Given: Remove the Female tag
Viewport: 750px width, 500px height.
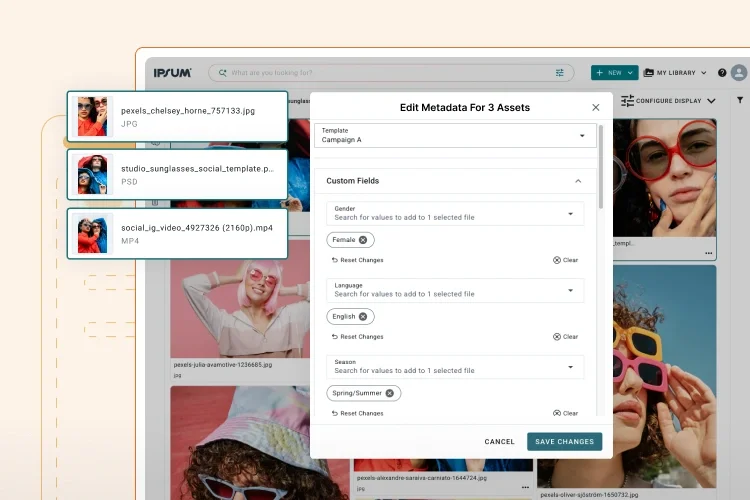Looking at the screenshot, I should point(363,240).
